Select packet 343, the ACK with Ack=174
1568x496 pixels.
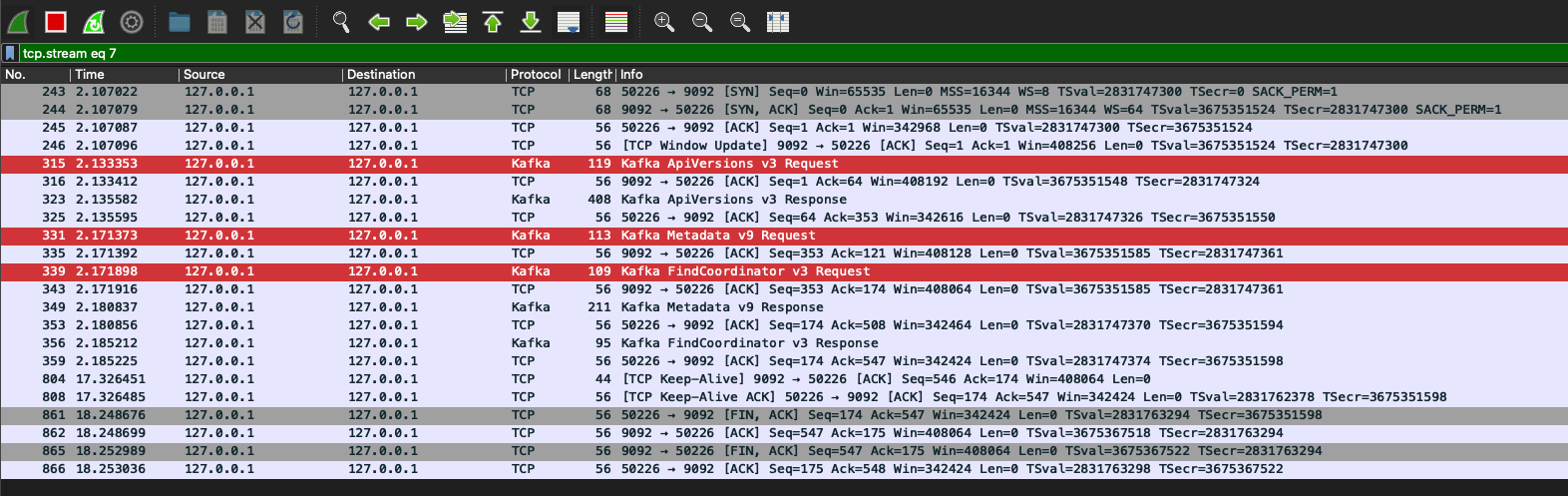point(784,289)
